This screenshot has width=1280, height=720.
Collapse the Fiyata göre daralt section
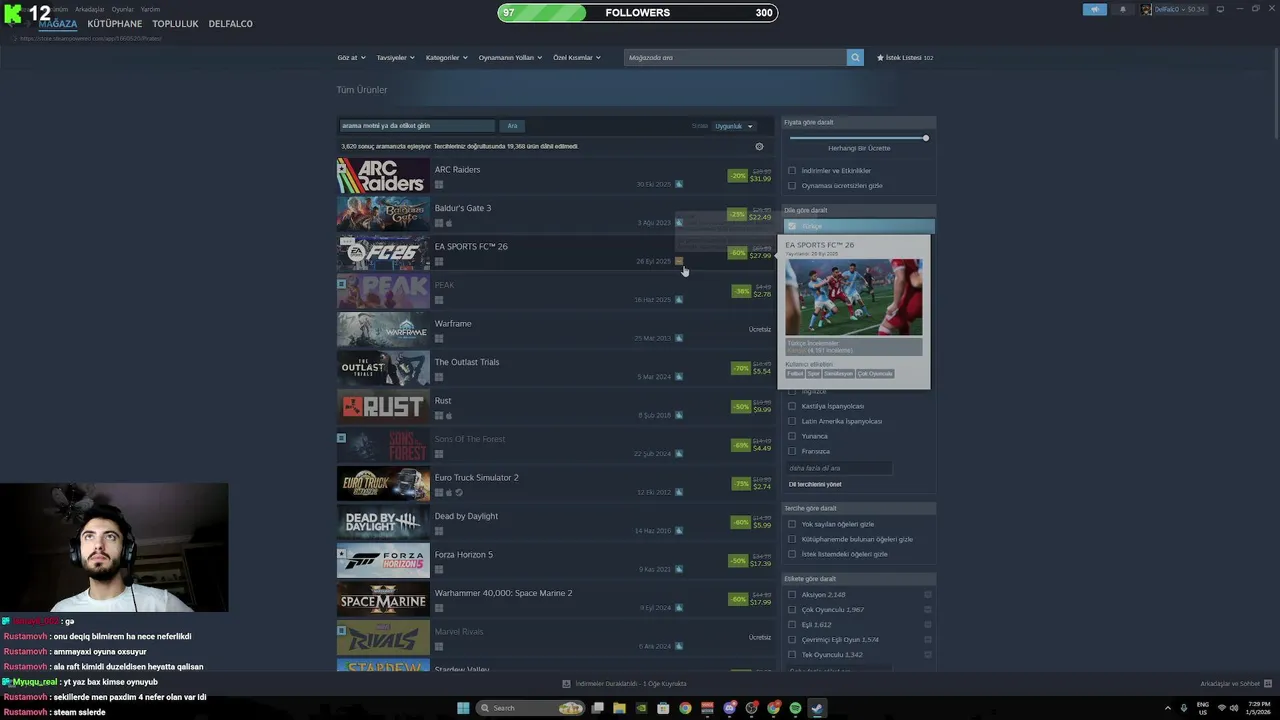858,122
